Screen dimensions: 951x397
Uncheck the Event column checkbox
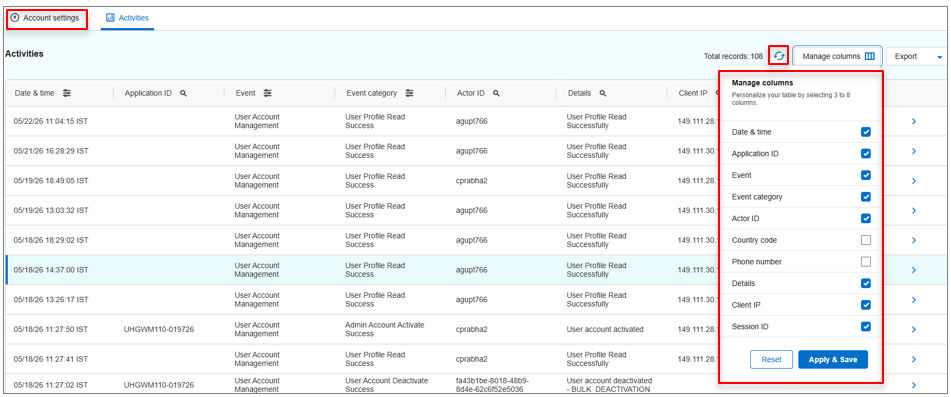866,175
